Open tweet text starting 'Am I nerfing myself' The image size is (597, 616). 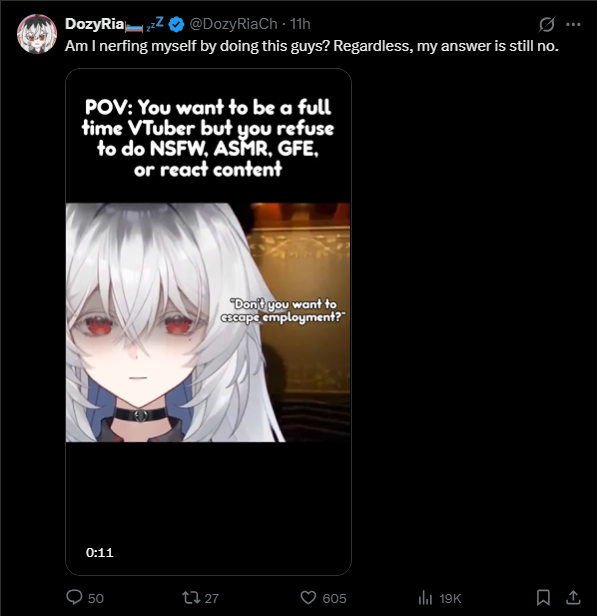[x=311, y=46]
